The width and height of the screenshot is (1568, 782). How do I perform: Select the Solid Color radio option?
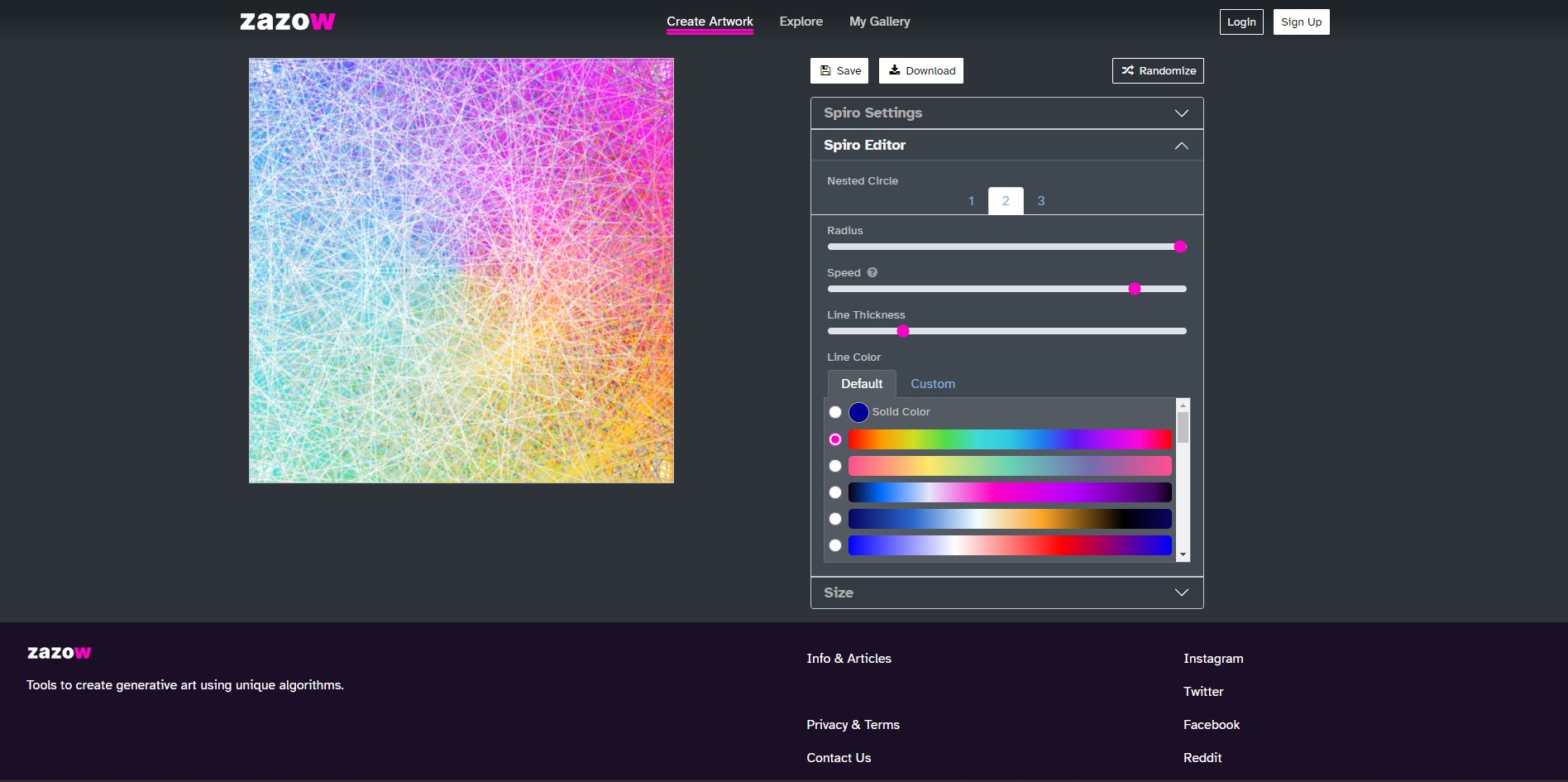point(835,412)
